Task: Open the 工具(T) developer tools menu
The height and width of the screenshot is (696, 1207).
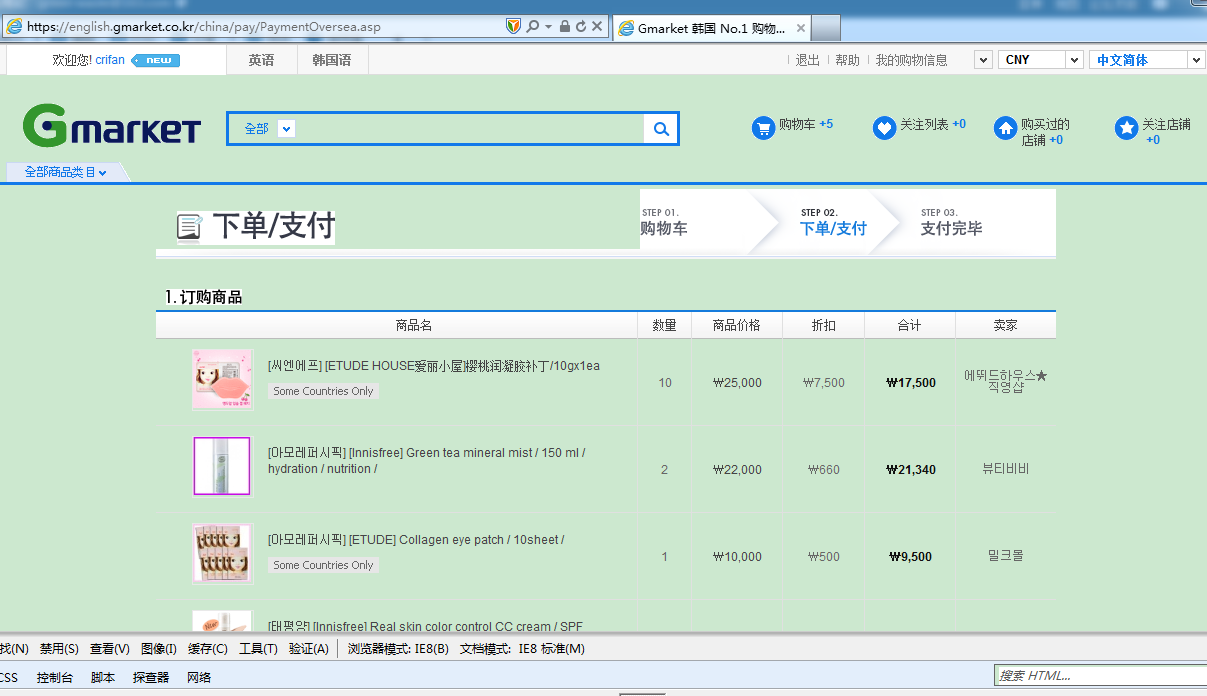Action: [x=258, y=649]
